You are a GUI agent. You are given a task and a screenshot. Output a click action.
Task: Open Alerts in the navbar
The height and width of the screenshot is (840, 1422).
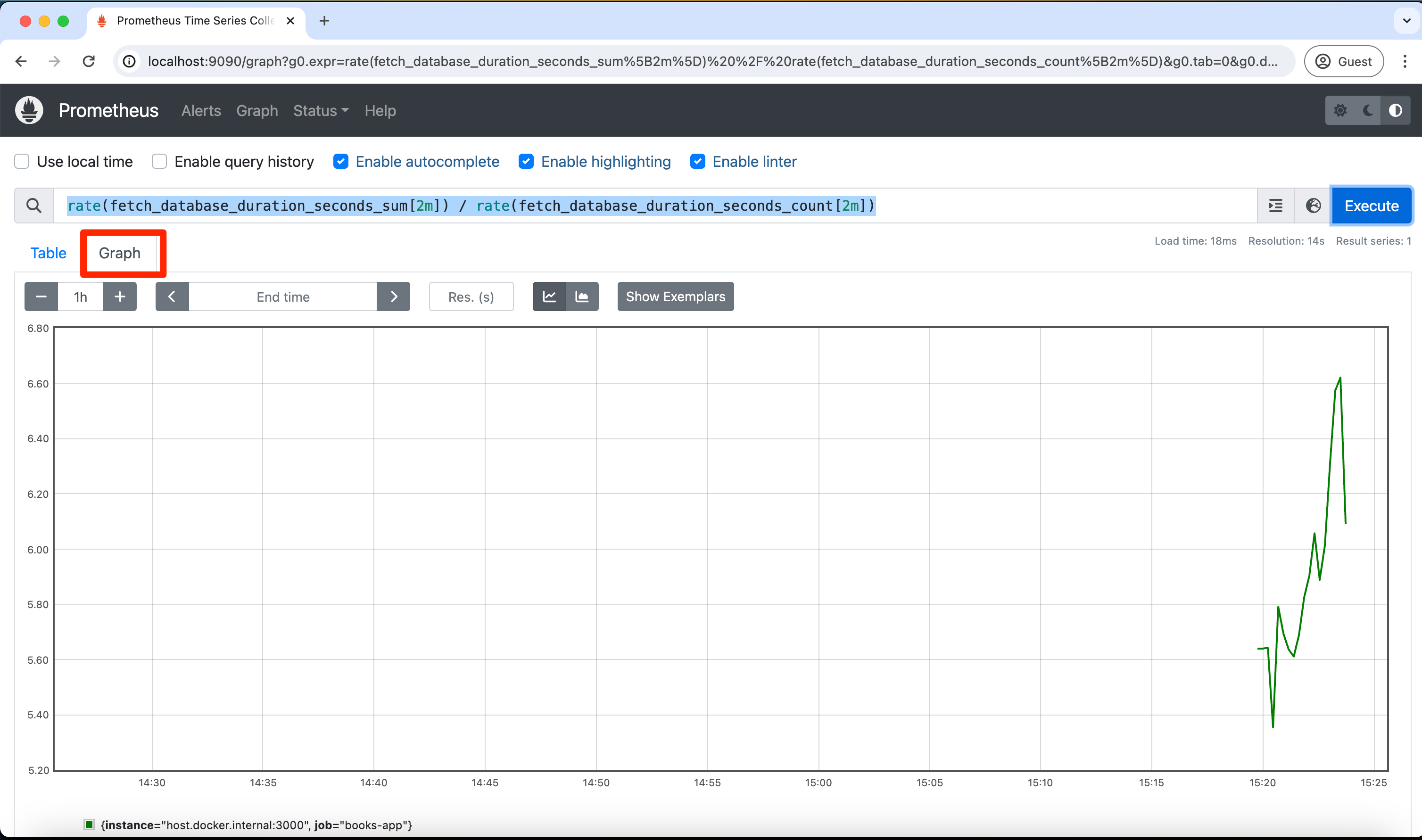(x=201, y=110)
